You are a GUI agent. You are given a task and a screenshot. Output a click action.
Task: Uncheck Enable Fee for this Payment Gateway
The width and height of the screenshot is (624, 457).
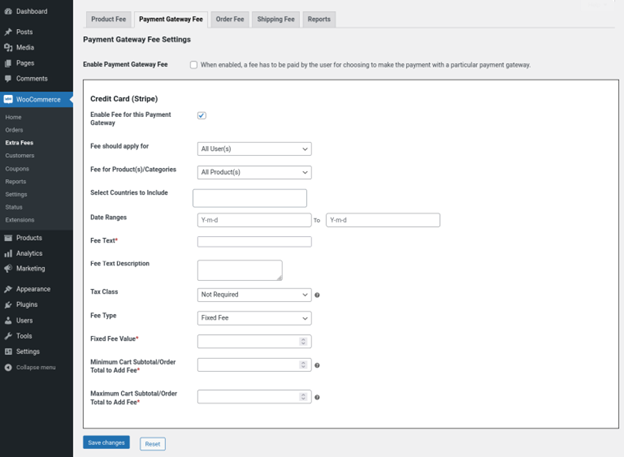click(x=202, y=115)
